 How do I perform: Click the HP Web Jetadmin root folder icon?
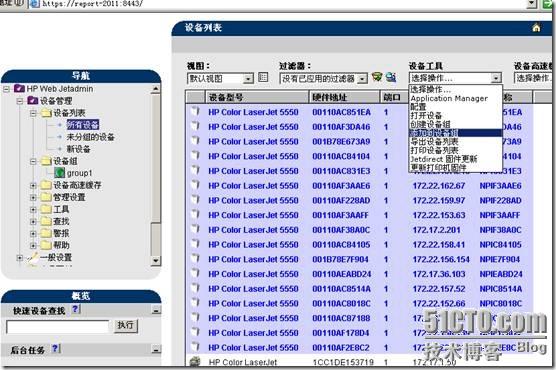[x=19, y=88]
